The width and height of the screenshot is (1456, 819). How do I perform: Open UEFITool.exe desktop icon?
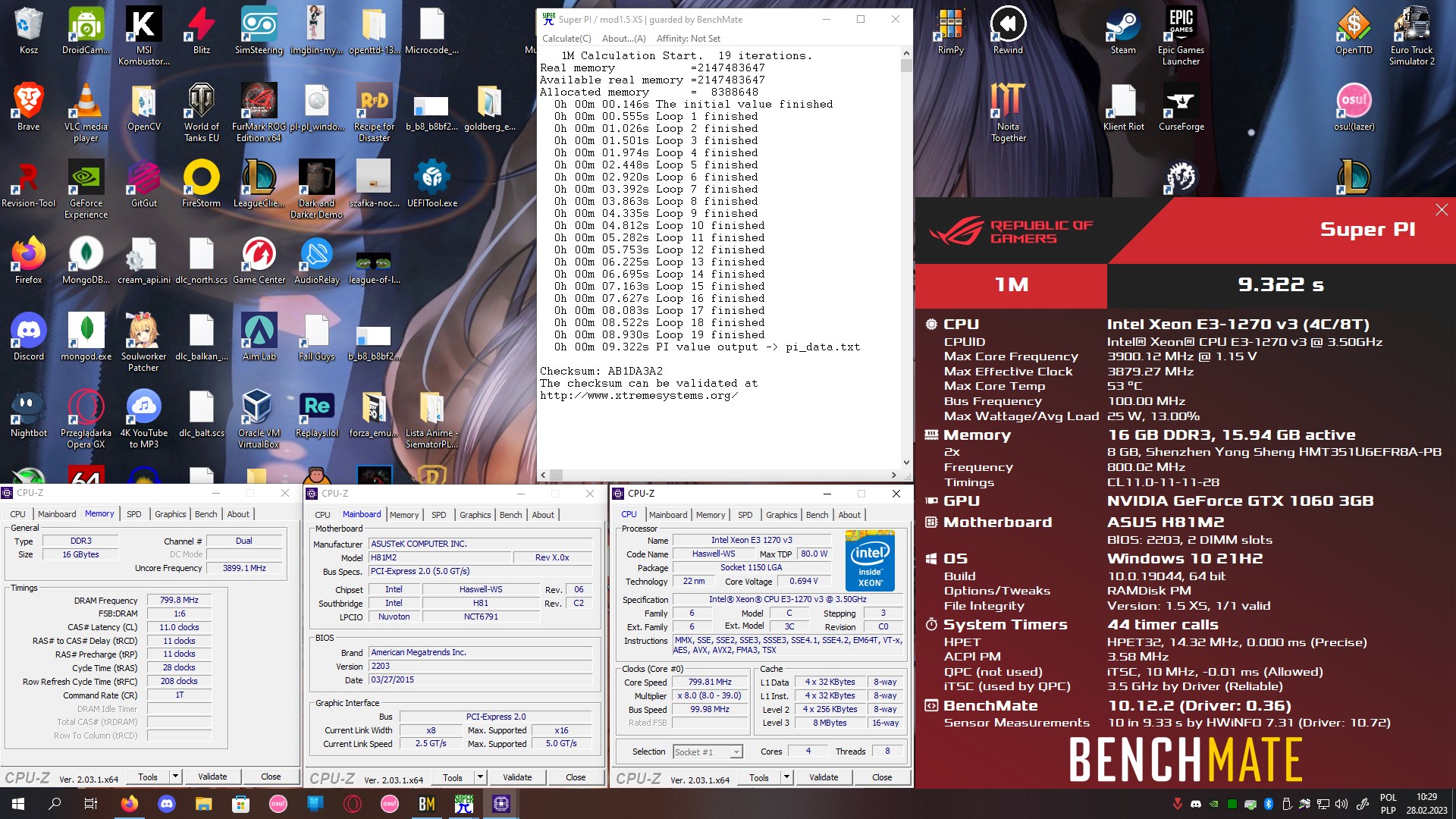[431, 184]
